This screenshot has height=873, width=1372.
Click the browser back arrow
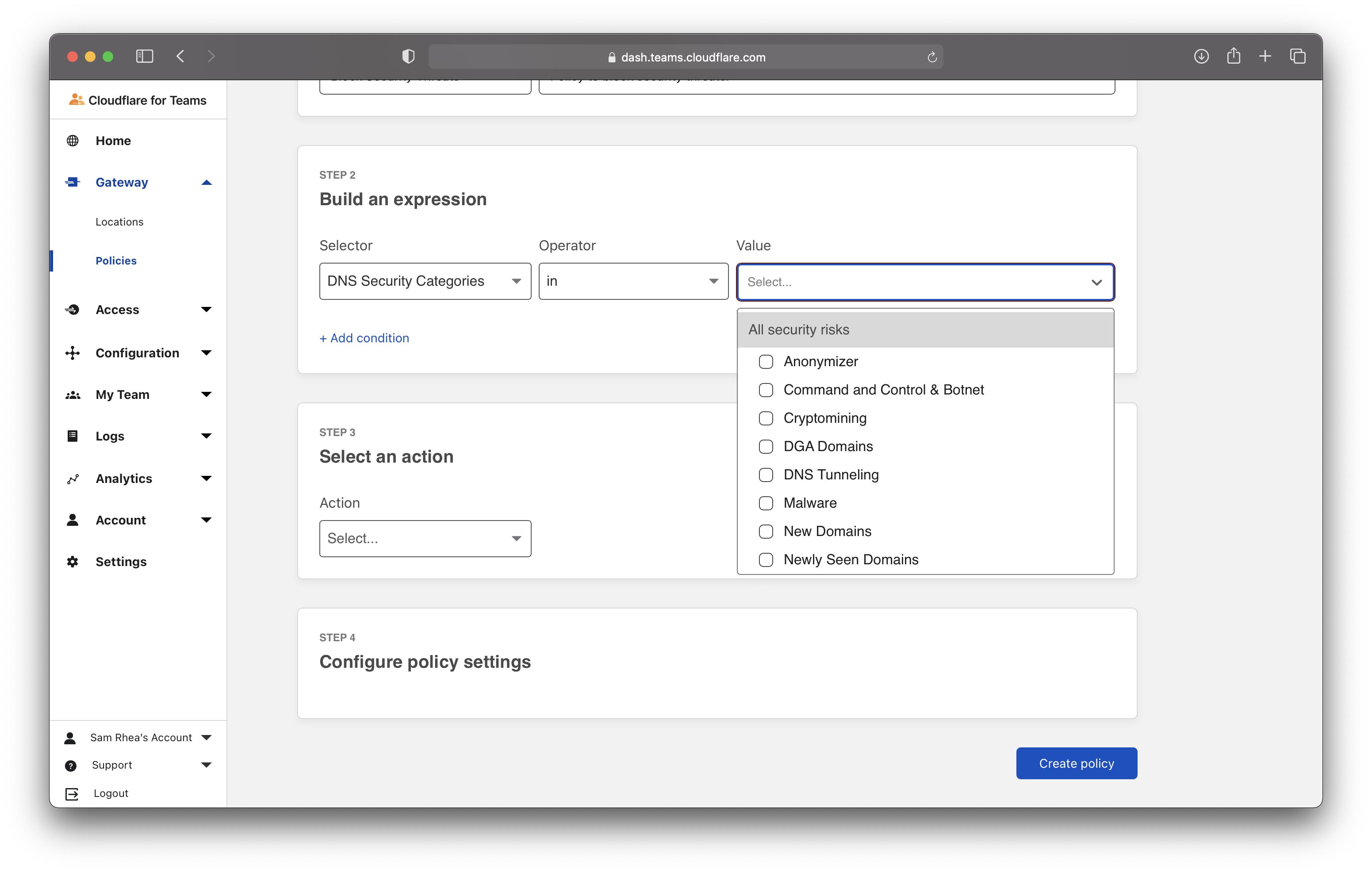180,57
